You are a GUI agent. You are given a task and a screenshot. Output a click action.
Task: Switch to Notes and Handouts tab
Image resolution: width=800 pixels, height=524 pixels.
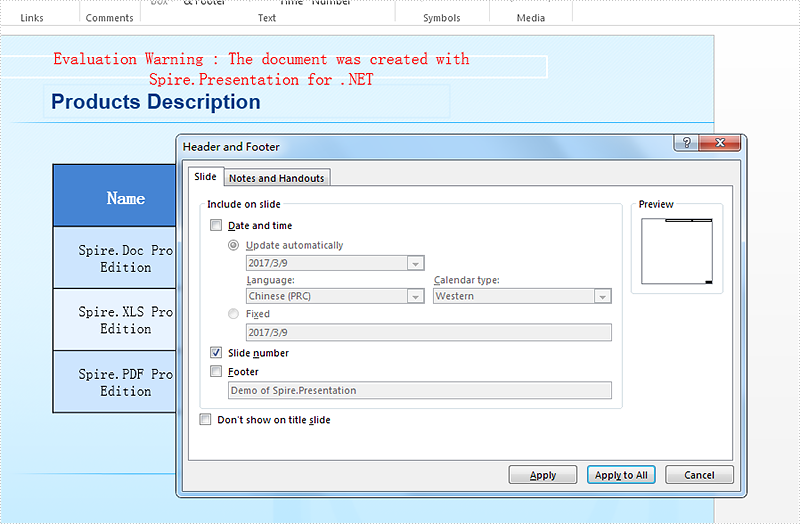[x=277, y=178]
